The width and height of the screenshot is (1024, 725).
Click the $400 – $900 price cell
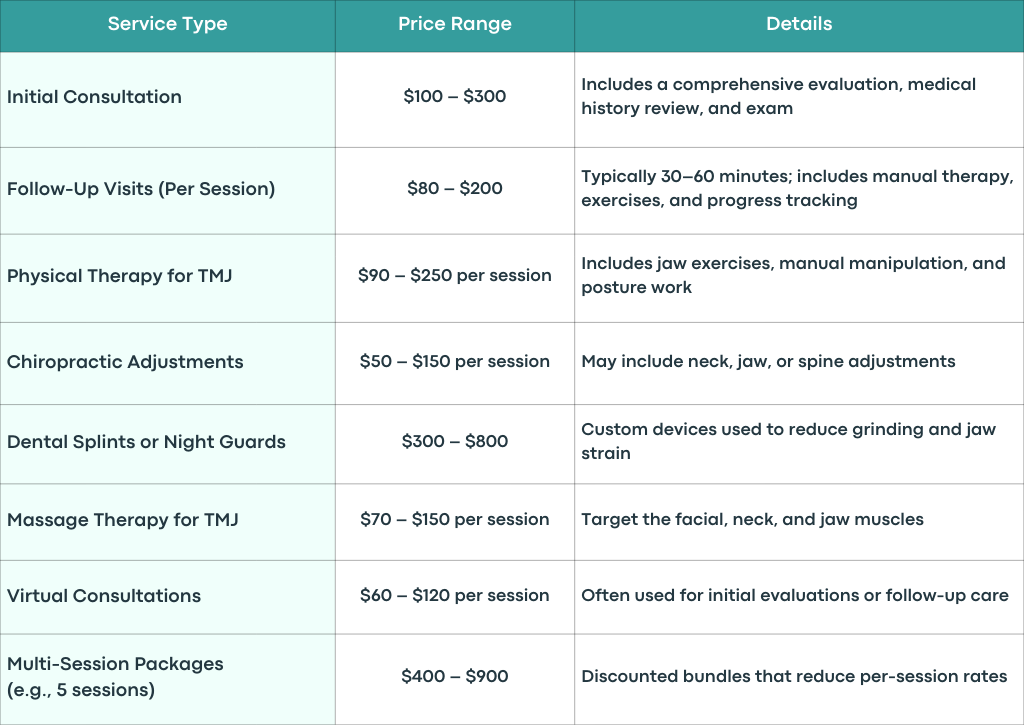[x=455, y=679]
